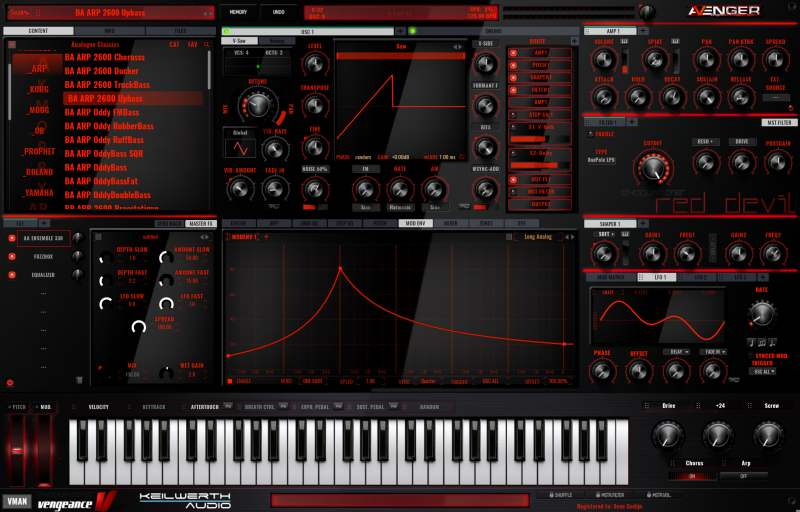The width and height of the screenshot is (800, 512).
Task: Open the MIXER tab
Action: tap(451, 223)
